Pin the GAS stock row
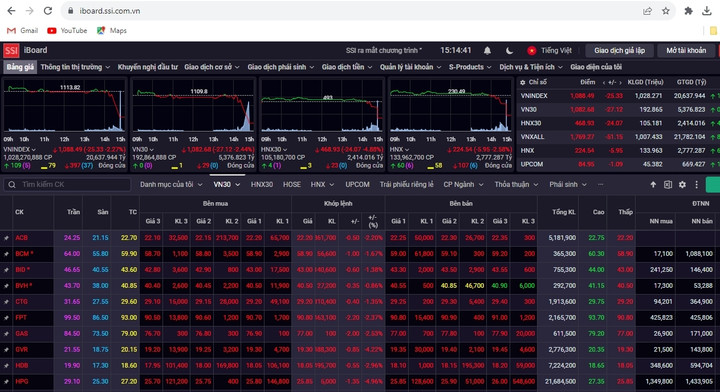This screenshot has width=720, height=392. [x=6, y=334]
